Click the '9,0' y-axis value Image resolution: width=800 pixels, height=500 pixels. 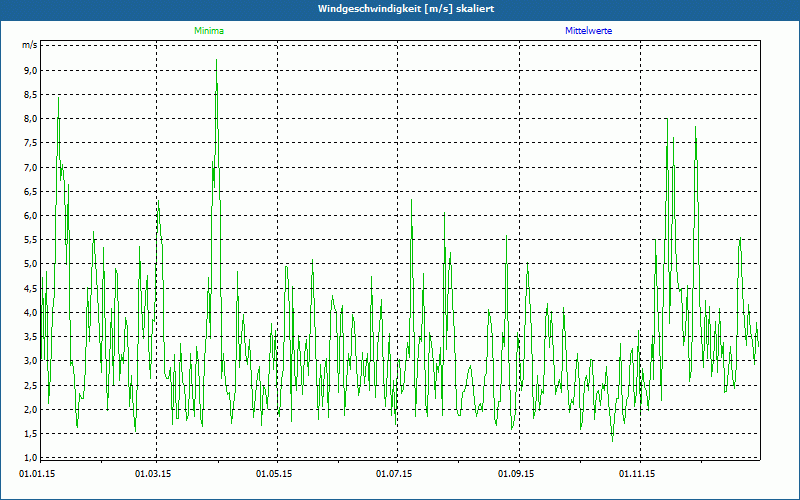(x=31, y=70)
